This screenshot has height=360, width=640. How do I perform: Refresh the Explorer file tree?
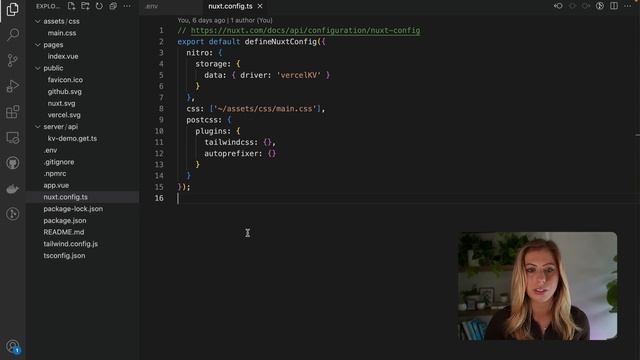coord(99,6)
